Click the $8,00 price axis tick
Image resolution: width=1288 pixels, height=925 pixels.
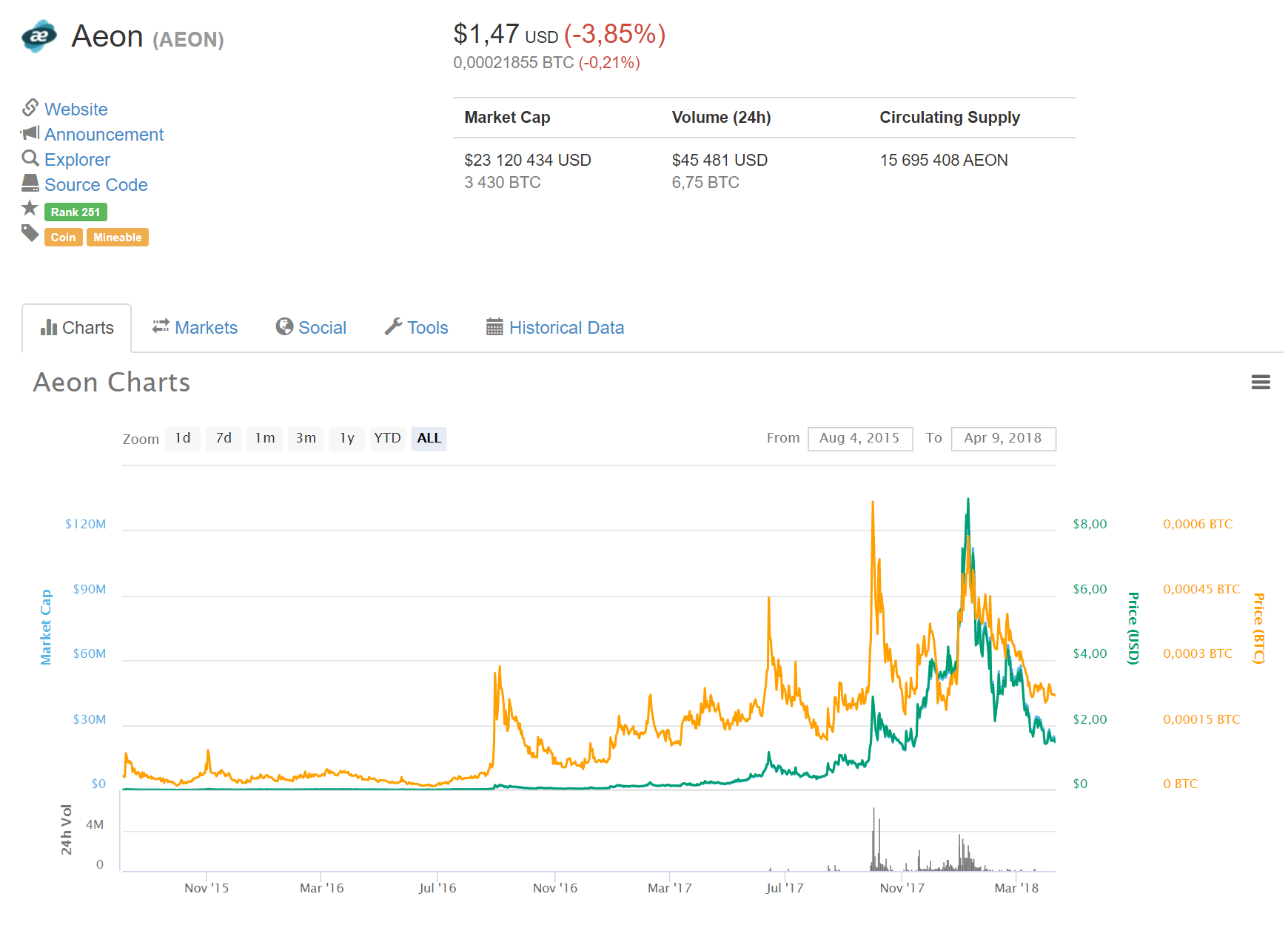pos(1090,524)
